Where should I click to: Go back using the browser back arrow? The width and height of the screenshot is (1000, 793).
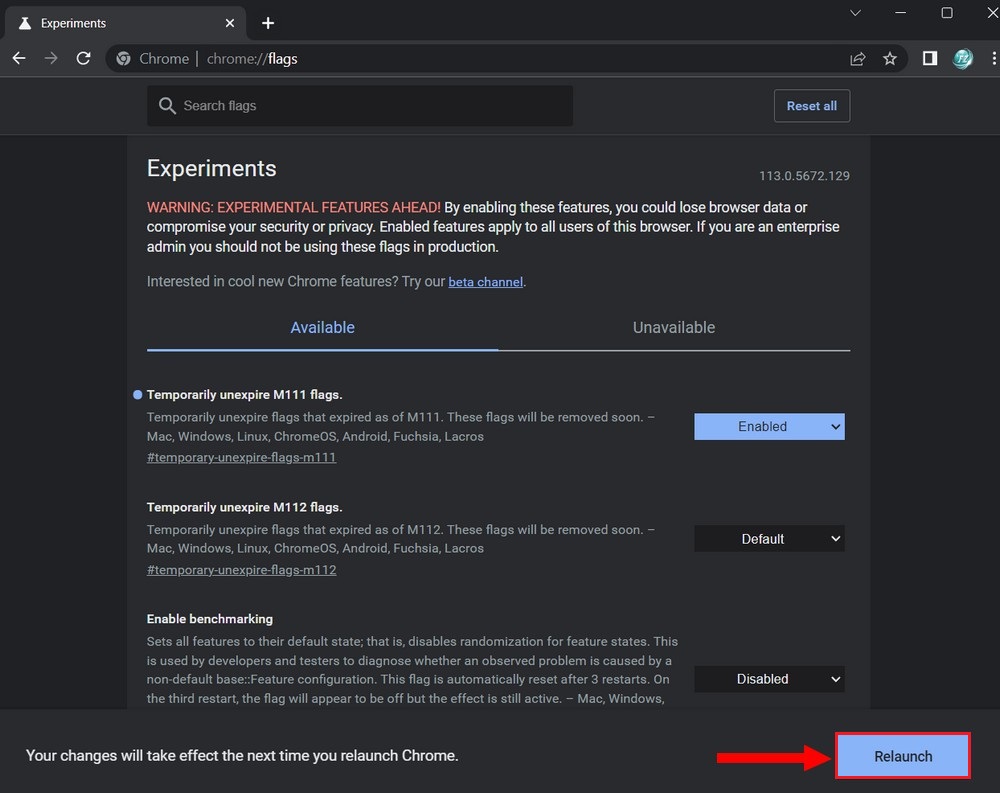[x=19, y=59]
